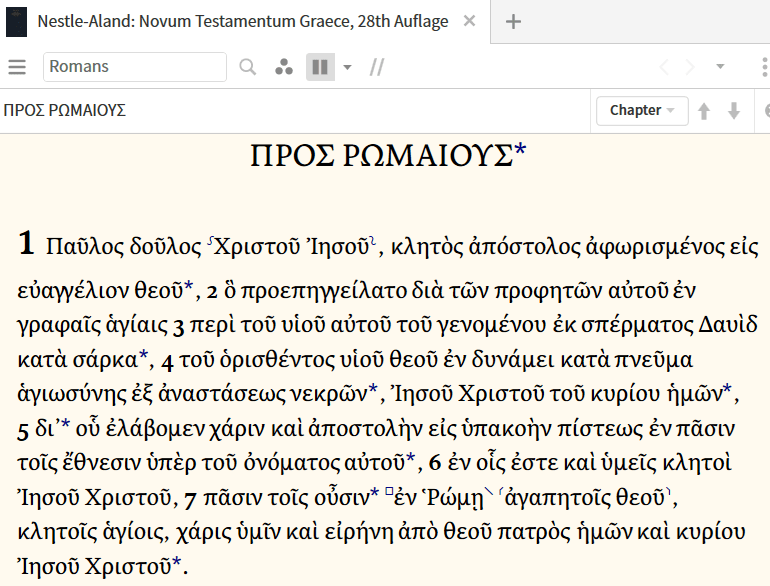Click the asterisk after the ΠΡΟΣ ΡΩΜΑΙΟΥΣ title
This screenshot has width=770, height=586.
point(520,153)
